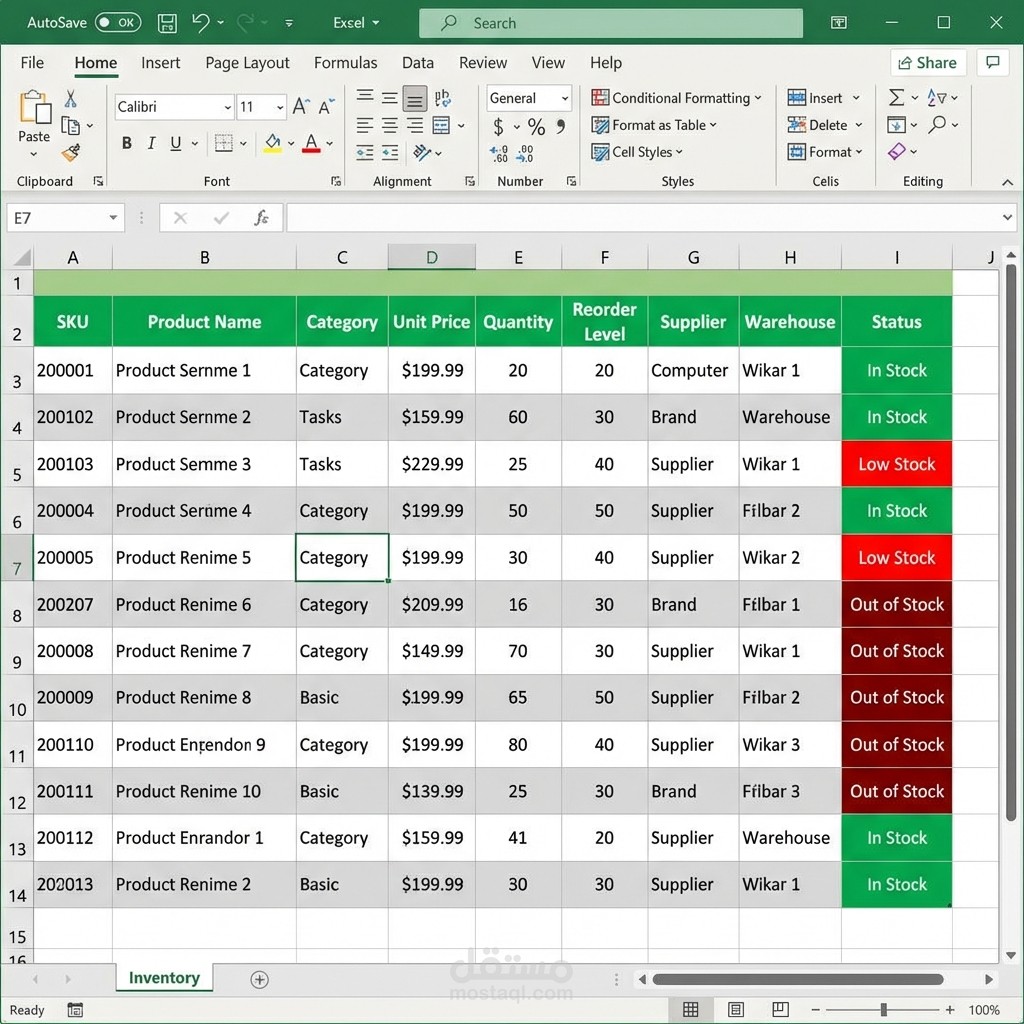Click the Decrease Decimal icon

524,154
